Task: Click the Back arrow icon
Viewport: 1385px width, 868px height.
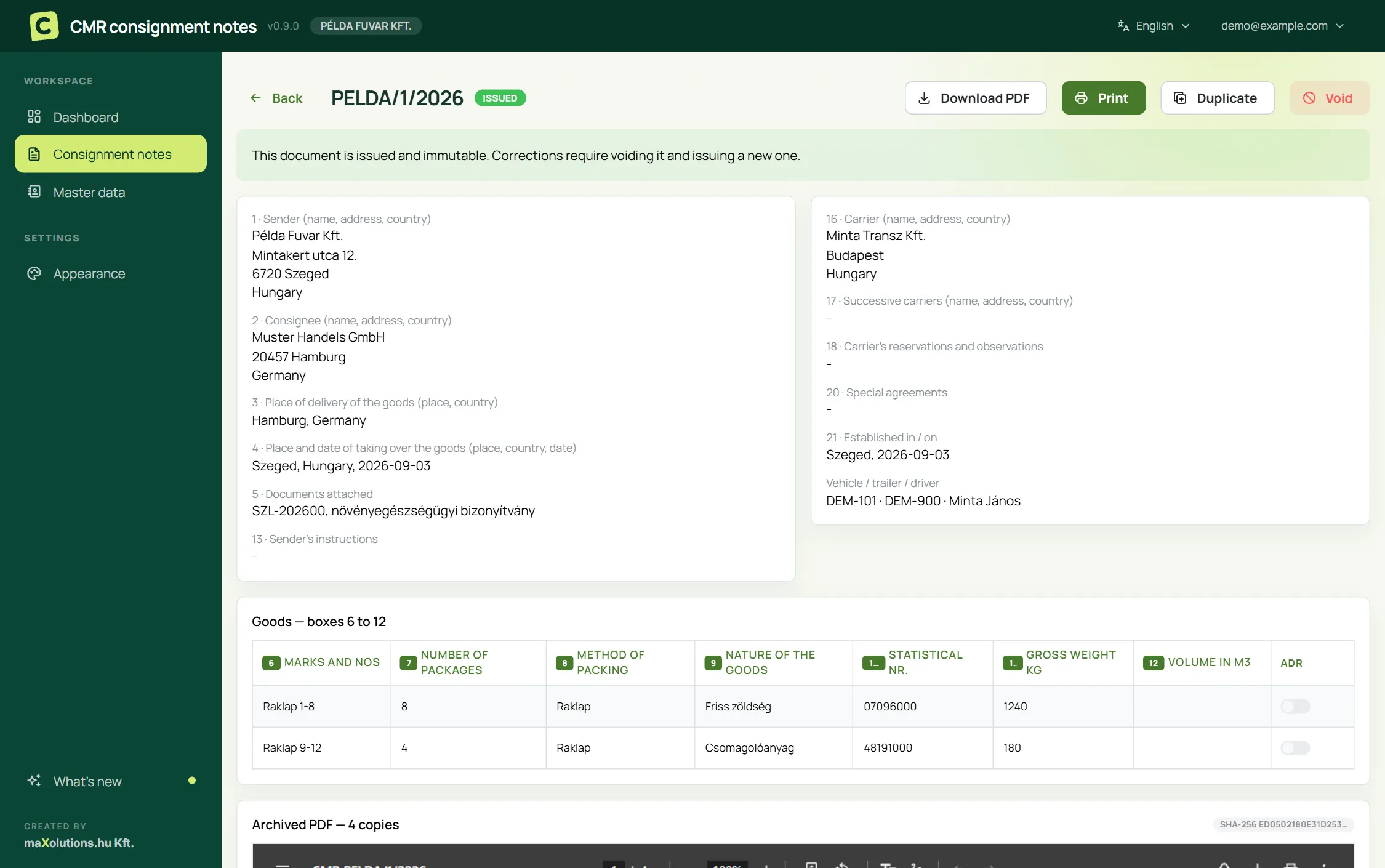Action: 255,98
